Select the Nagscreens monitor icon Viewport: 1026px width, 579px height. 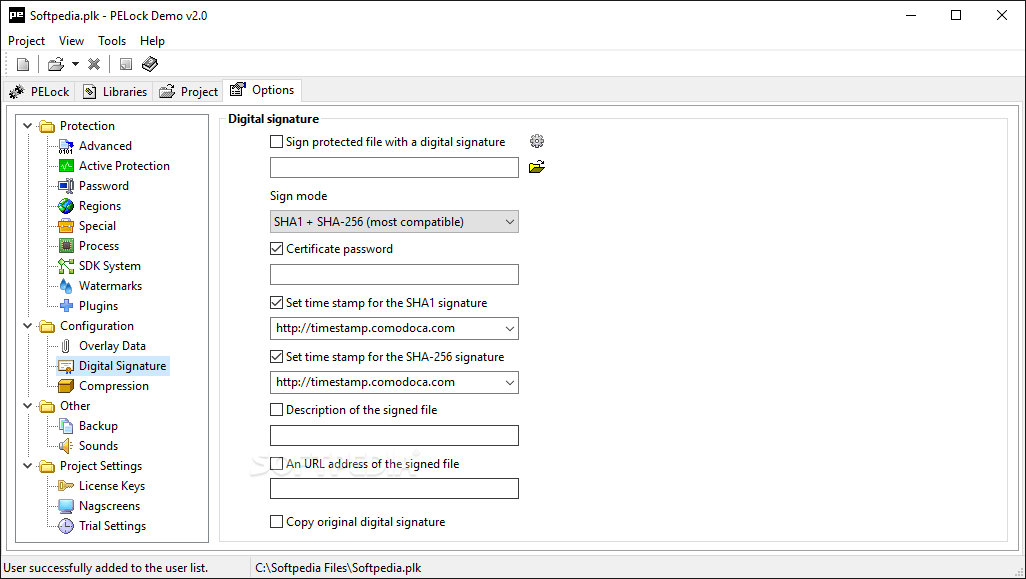click(66, 506)
